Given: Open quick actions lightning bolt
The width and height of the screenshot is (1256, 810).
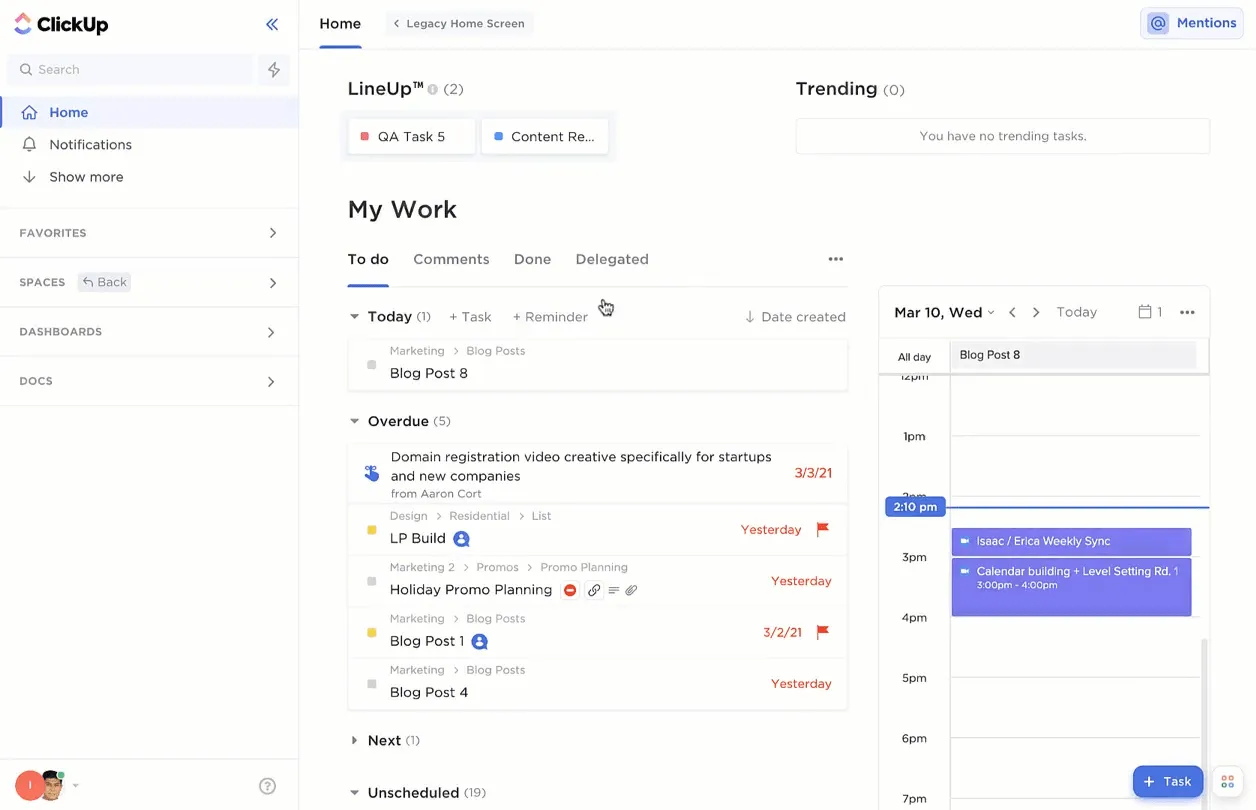Looking at the screenshot, I should point(274,69).
